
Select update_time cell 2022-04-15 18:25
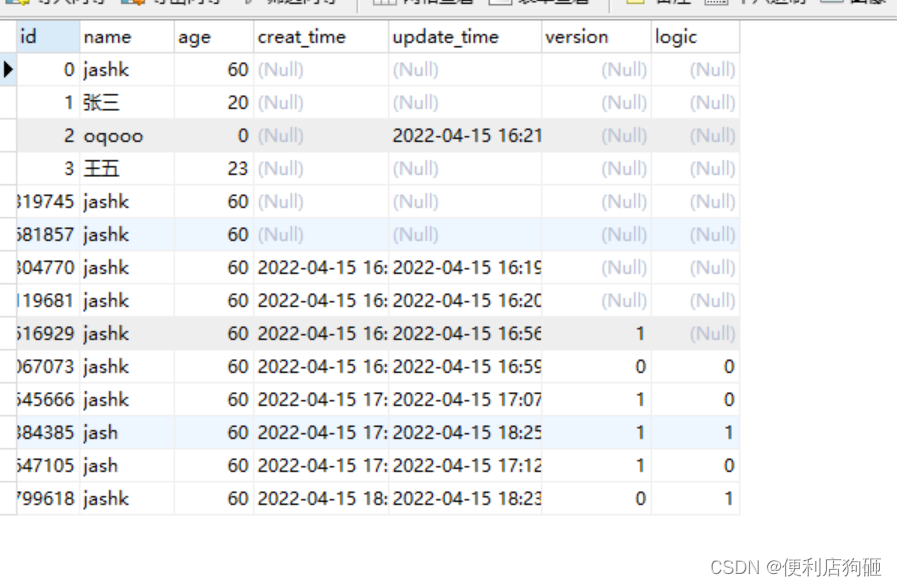(465, 433)
